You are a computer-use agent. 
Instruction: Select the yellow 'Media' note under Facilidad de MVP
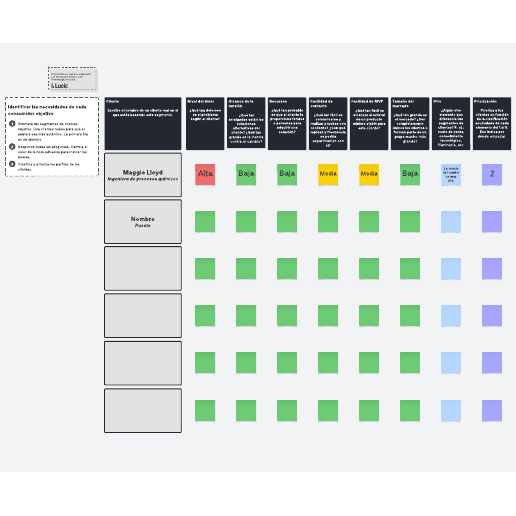click(369, 174)
